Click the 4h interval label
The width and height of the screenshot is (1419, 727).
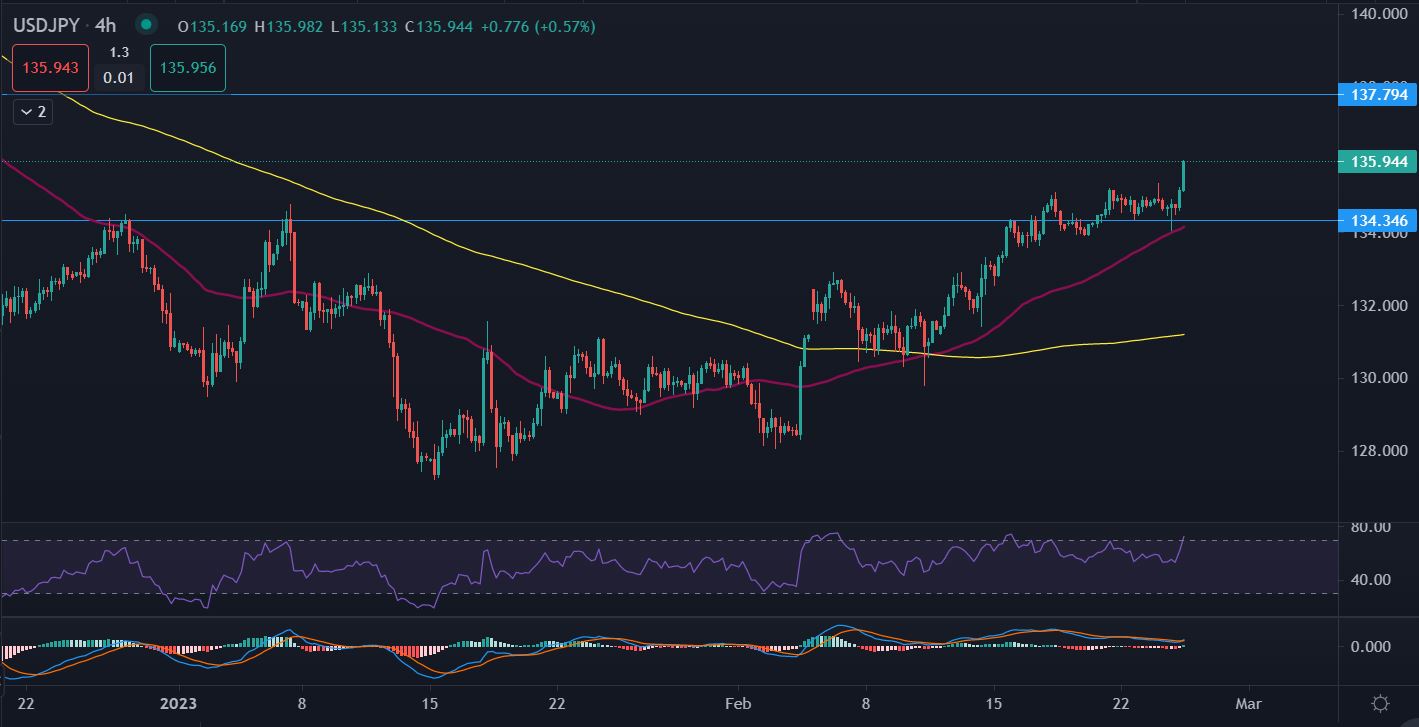click(x=105, y=26)
